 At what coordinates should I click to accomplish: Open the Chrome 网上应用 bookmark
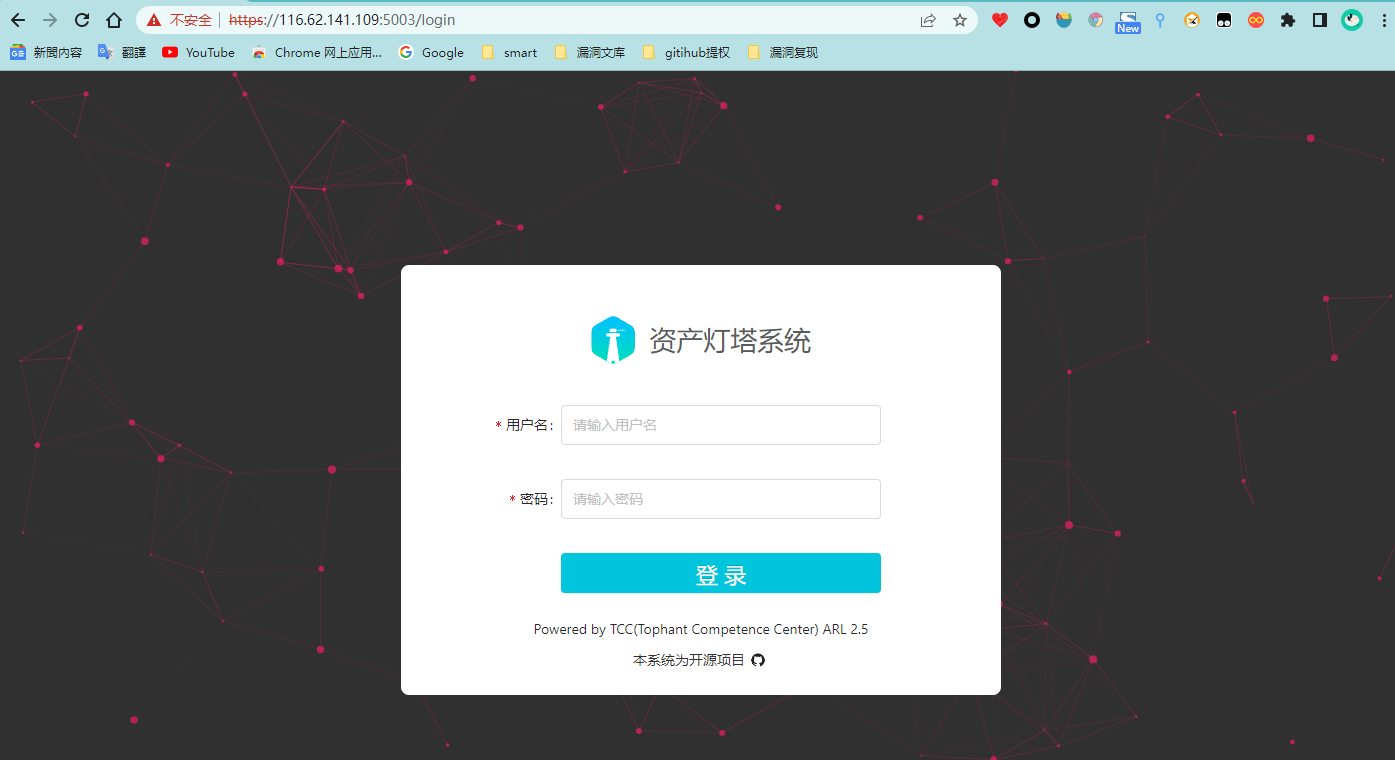click(x=316, y=53)
